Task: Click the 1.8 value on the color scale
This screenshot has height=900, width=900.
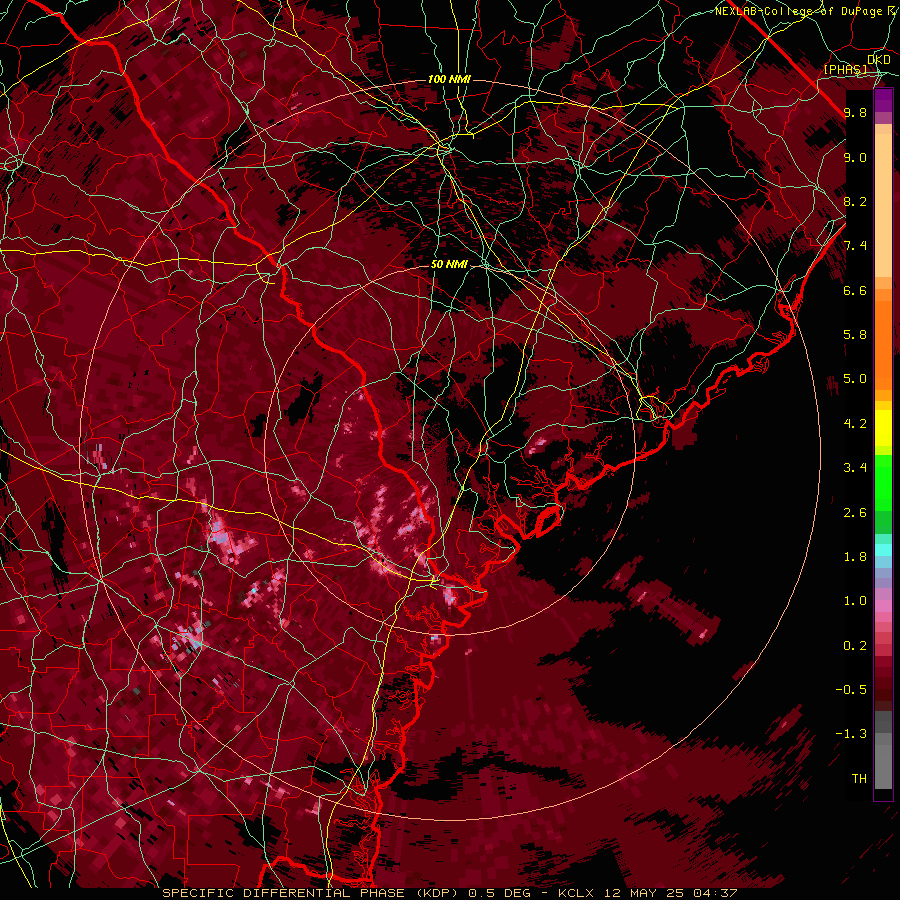Action: (x=855, y=557)
